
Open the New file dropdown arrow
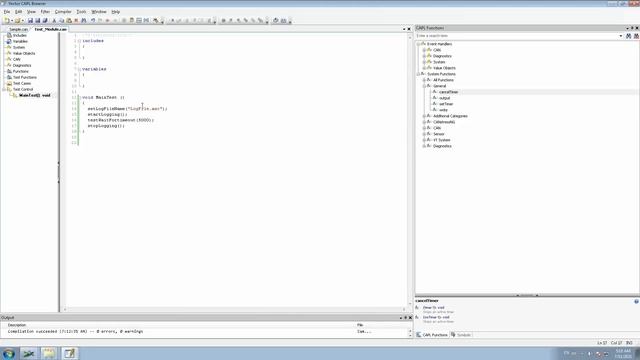tap(12, 20)
